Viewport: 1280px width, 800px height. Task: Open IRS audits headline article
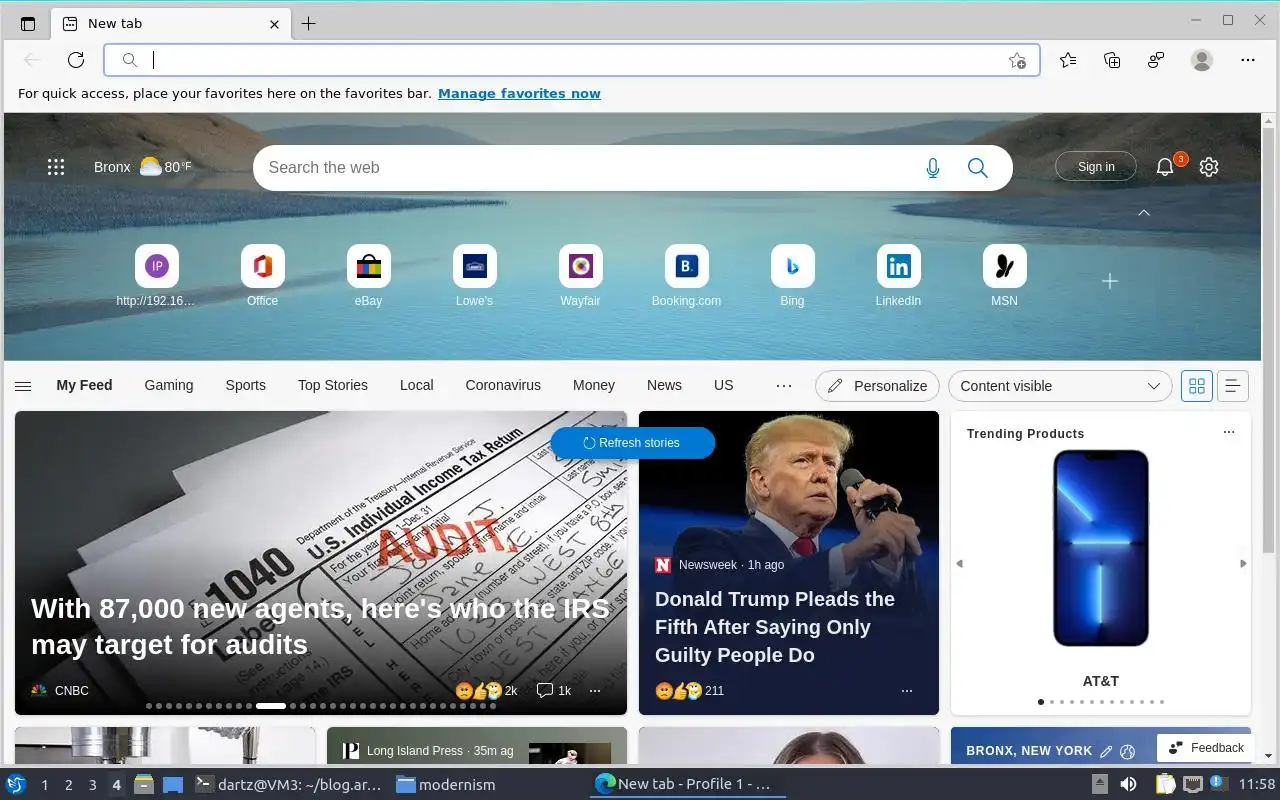[x=320, y=626]
